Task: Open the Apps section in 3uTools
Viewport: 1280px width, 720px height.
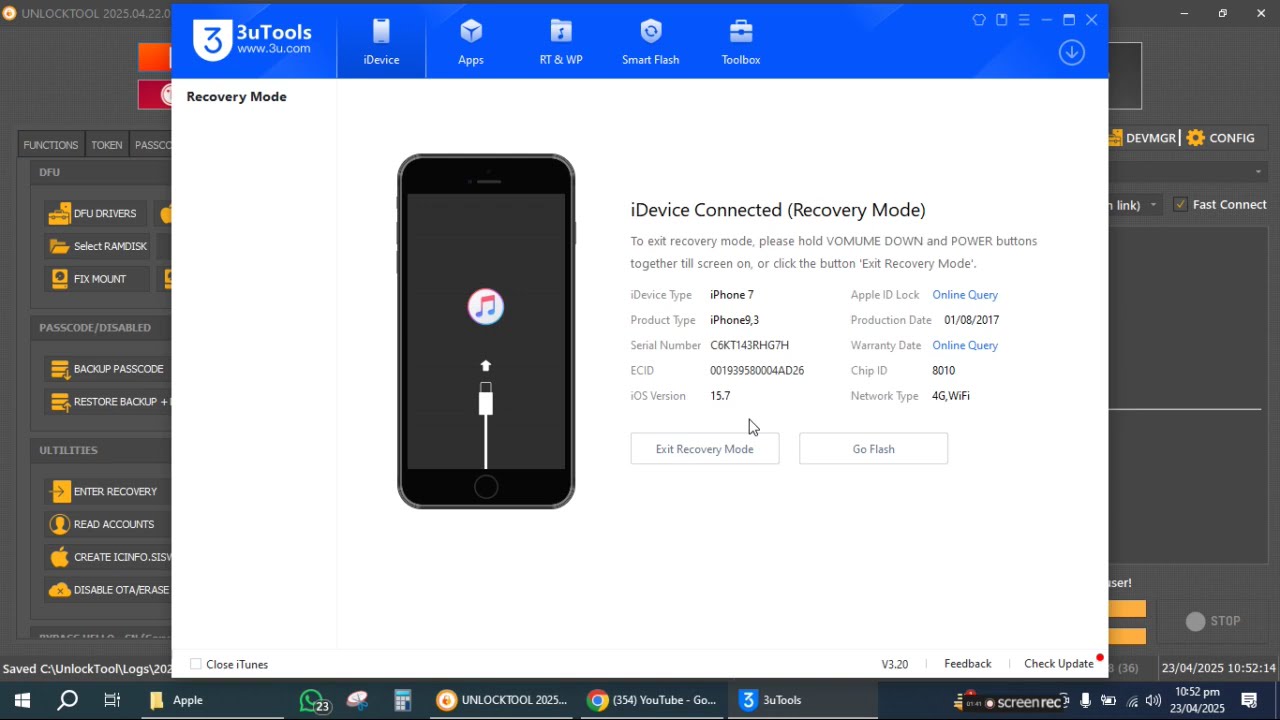Action: point(471,42)
